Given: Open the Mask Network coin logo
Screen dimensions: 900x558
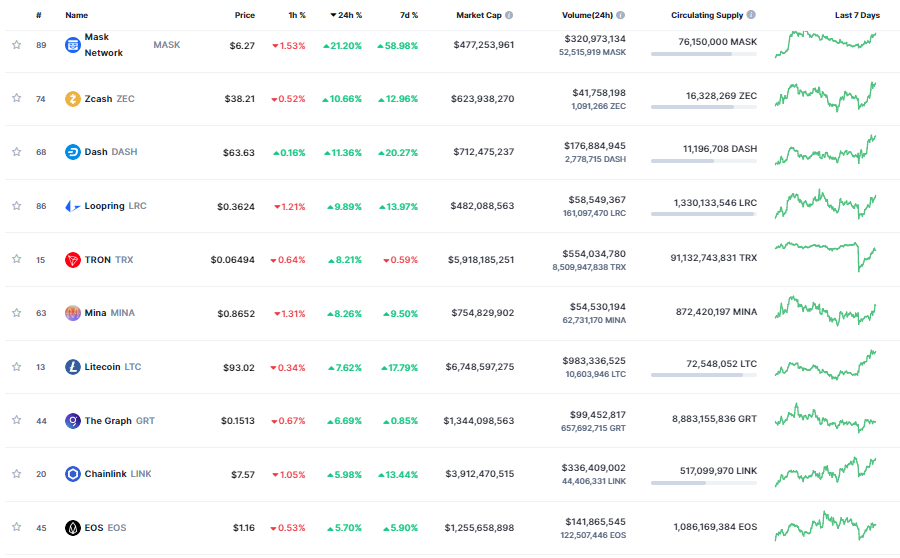Looking at the screenshot, I should tap(73, 45).
